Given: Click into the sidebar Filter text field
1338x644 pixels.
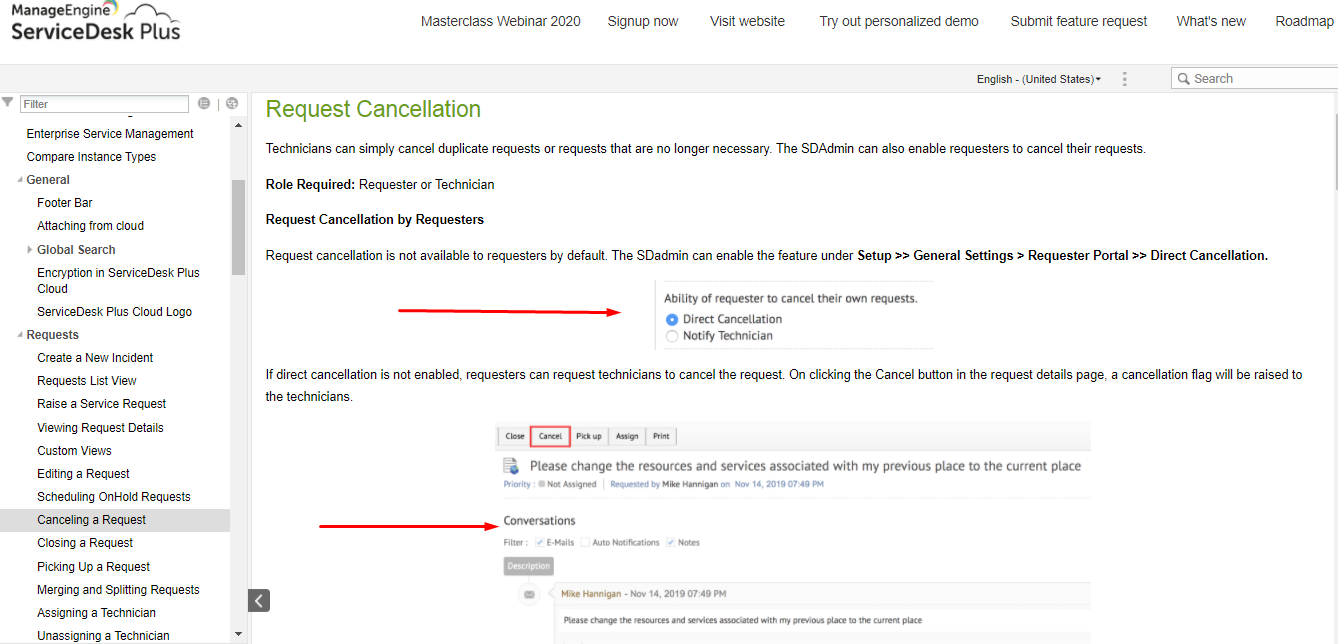Looking at the screenshot, I should click(x=104, y=104).
